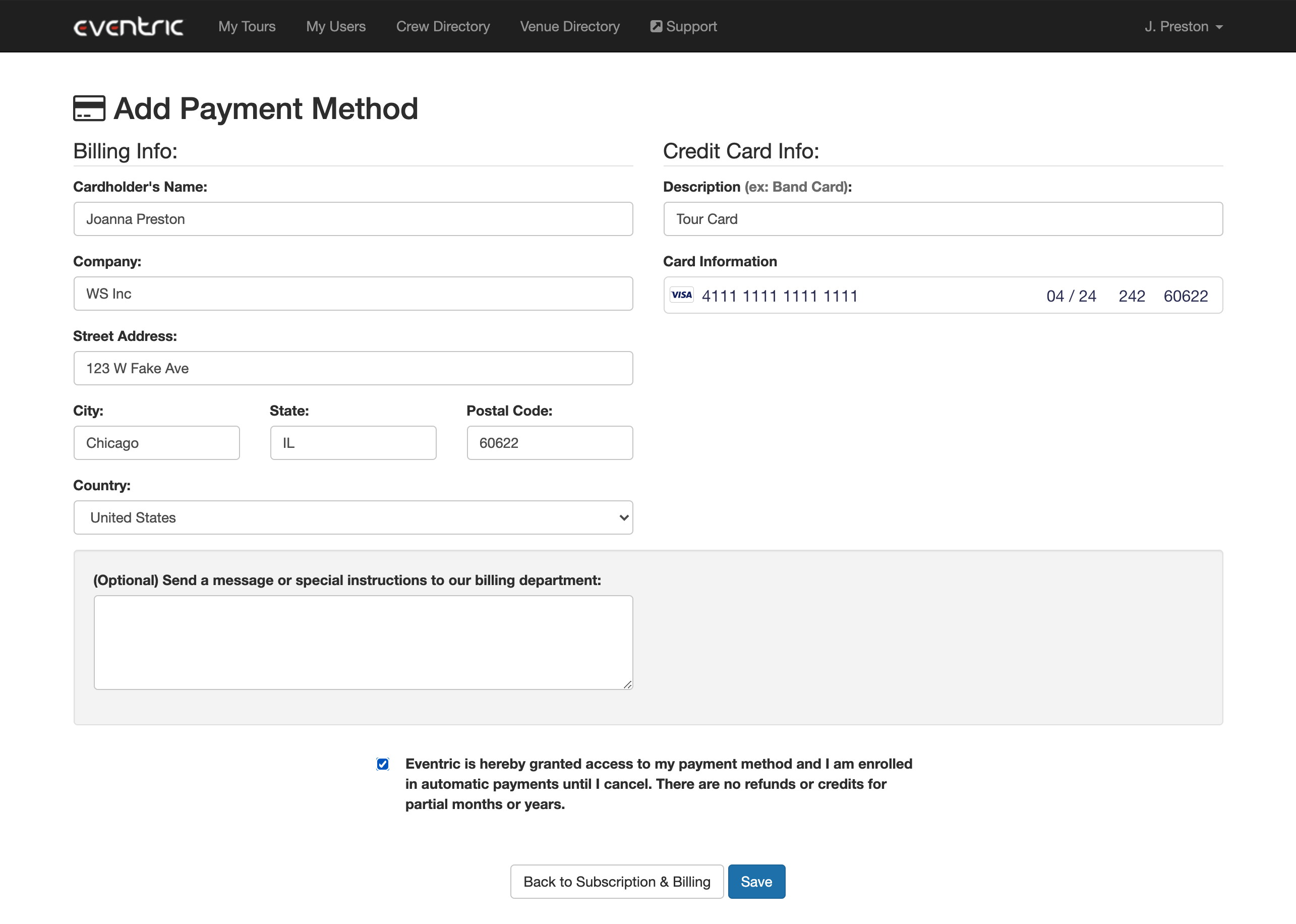Click the City field containing Chicago
1296x924 pixels.
point(156,443)
